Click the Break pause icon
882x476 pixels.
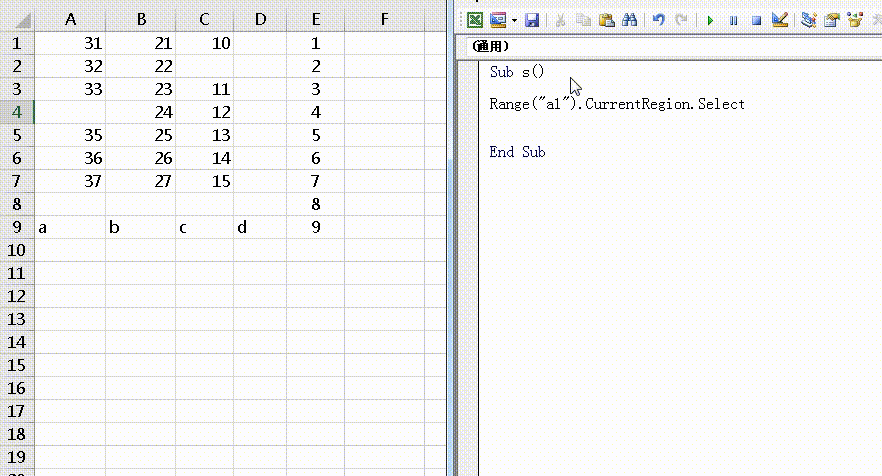734,21
